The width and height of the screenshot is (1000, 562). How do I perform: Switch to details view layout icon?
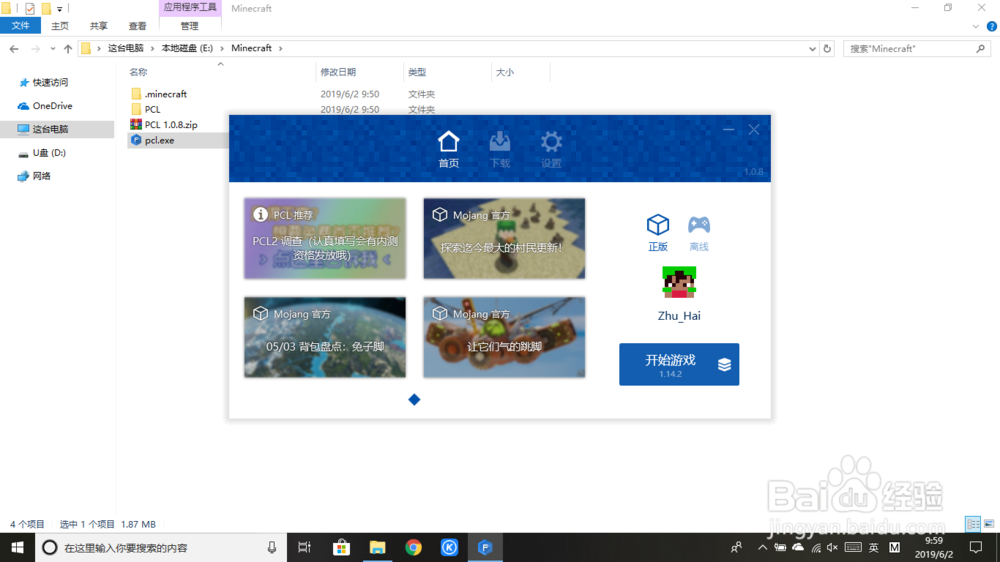[x=973, y=524]
